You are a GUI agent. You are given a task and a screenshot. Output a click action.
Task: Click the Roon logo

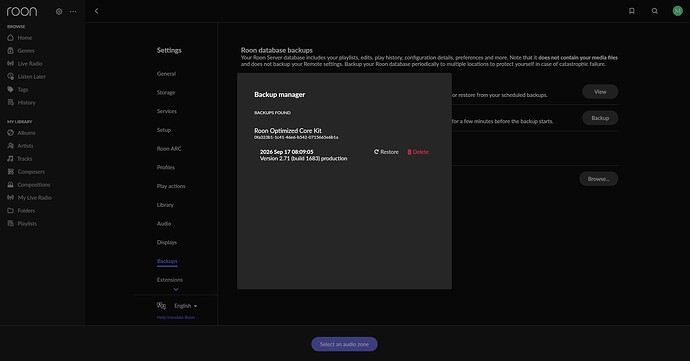(x=22, y=11)
